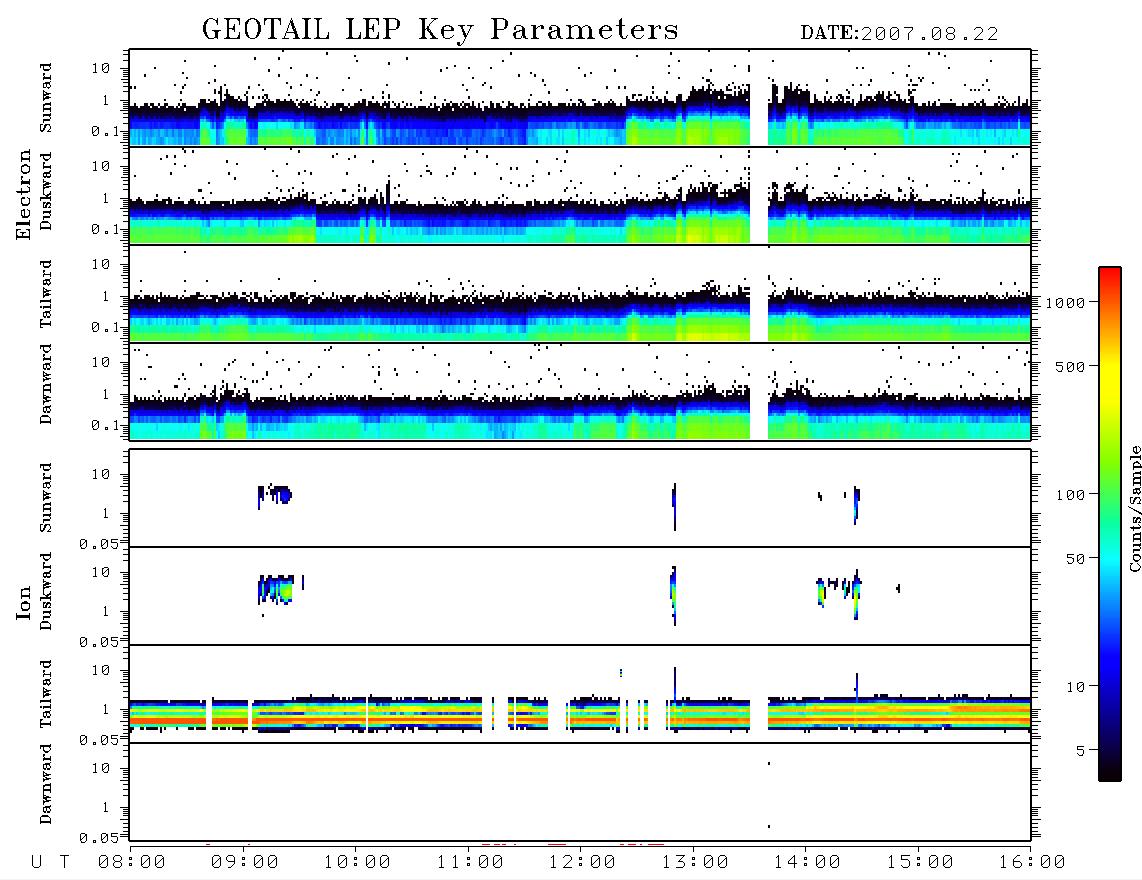Click the black bottom of the colorbar
Screen dimensions: 1142x880
click(x=1110, y=771)
